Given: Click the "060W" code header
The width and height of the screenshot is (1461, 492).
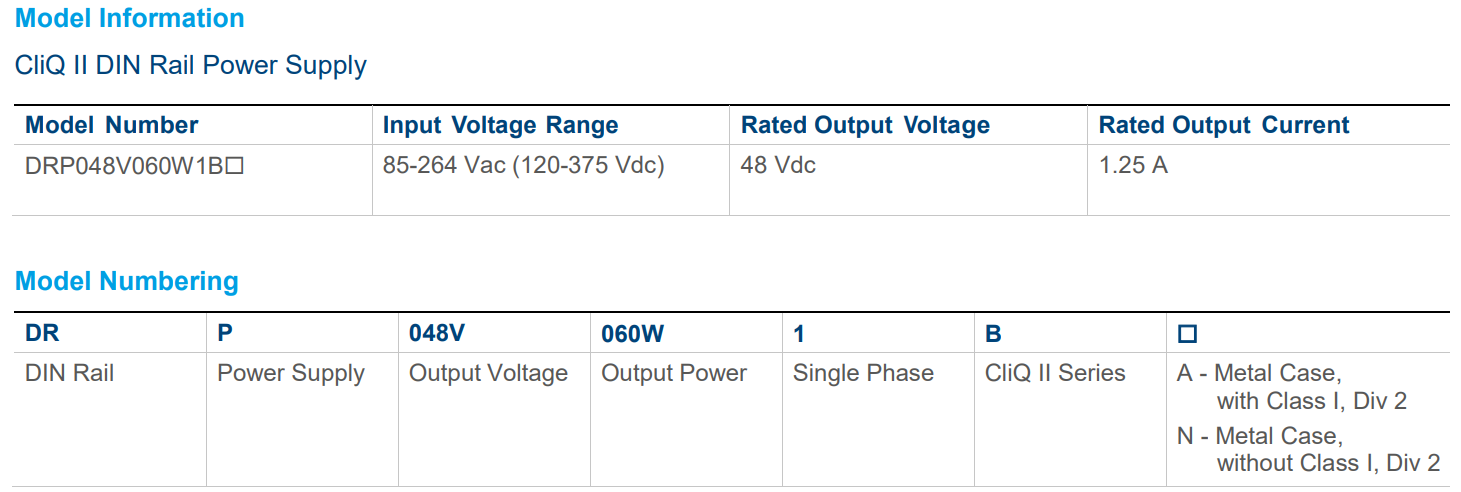Looking at the screenshot, I should [632, 334].
